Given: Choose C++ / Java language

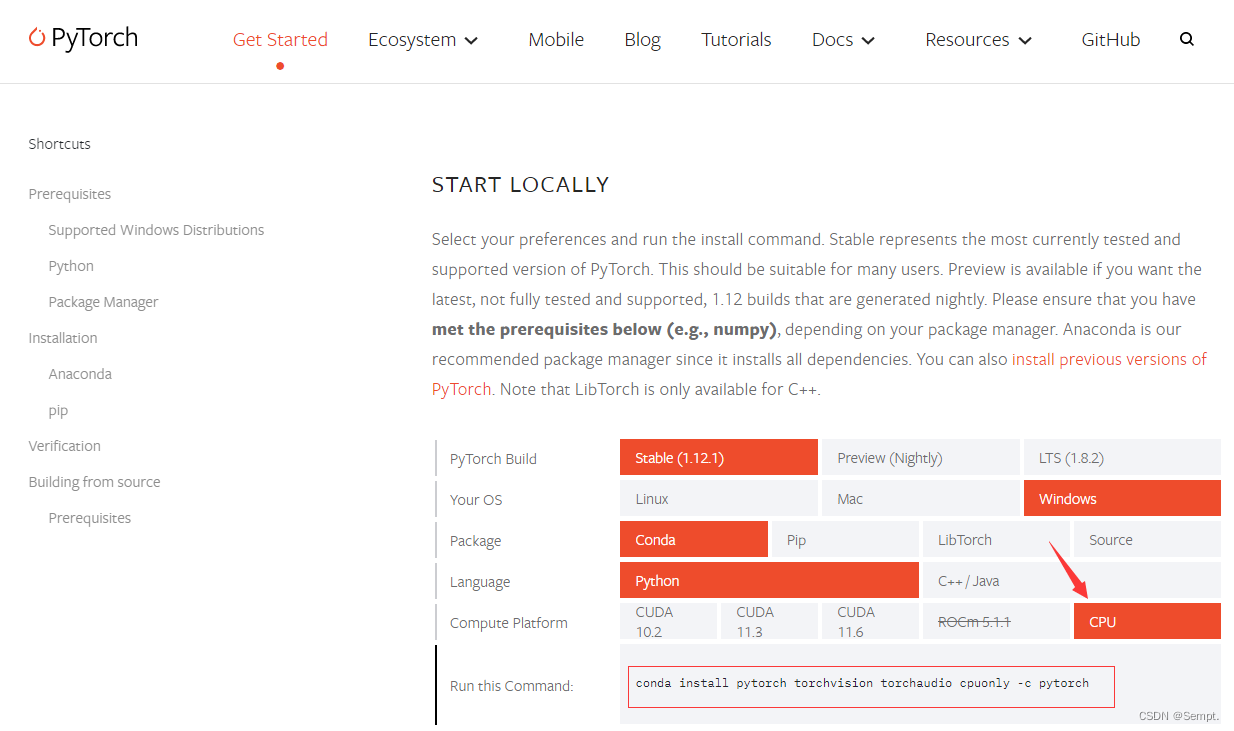Looking at the screenshot, I should point(1072,580).
